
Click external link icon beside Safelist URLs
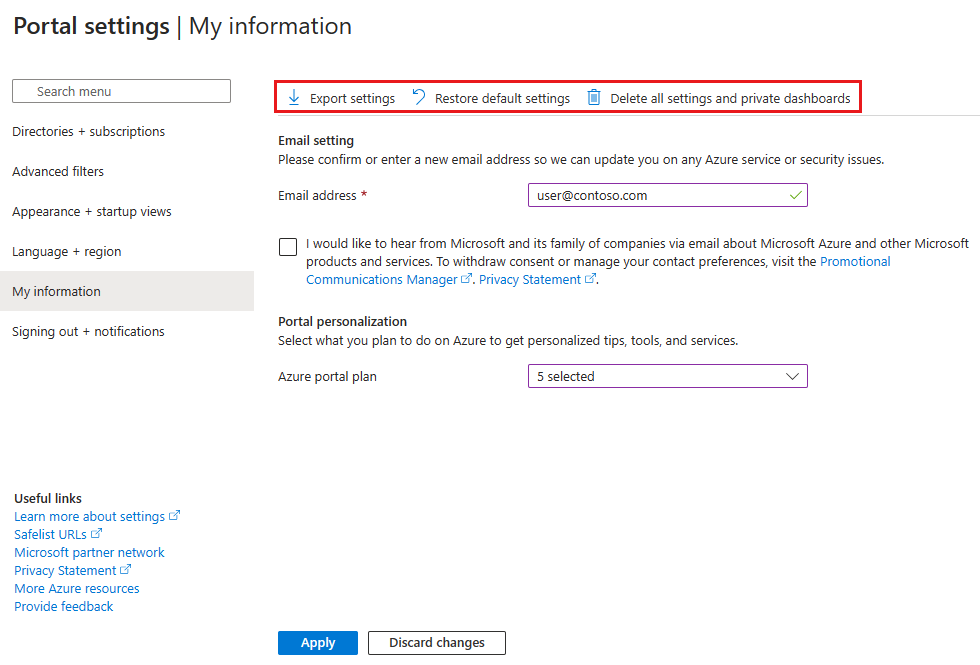[x=96, y=534]
